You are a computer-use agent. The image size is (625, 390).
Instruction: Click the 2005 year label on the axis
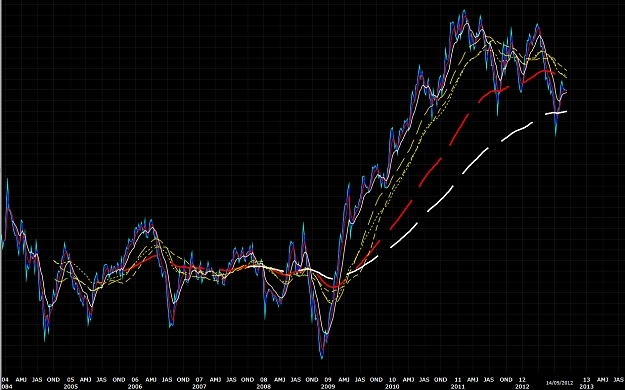[71, 387]
